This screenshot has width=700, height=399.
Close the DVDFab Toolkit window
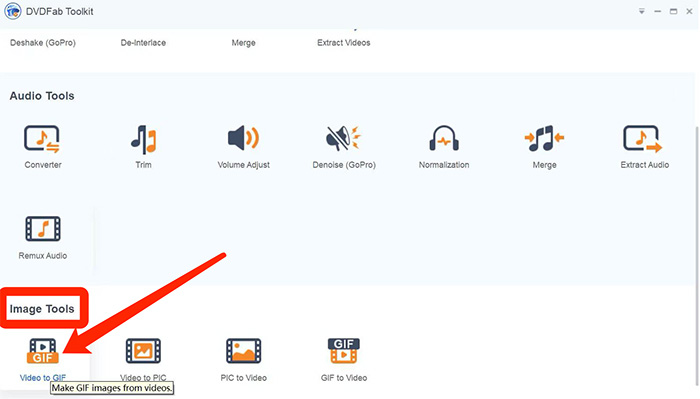pos(689,11)
